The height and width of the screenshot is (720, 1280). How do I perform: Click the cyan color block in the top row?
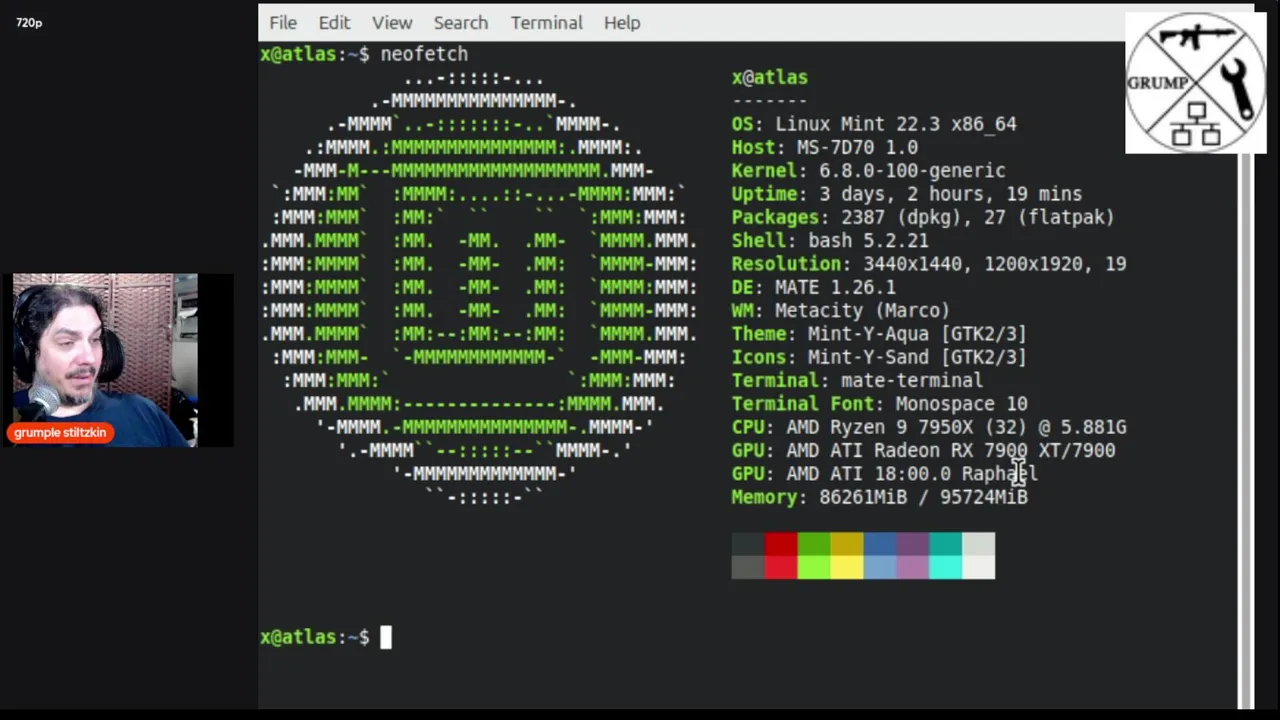pyautogui.click(x=946, y=544)
